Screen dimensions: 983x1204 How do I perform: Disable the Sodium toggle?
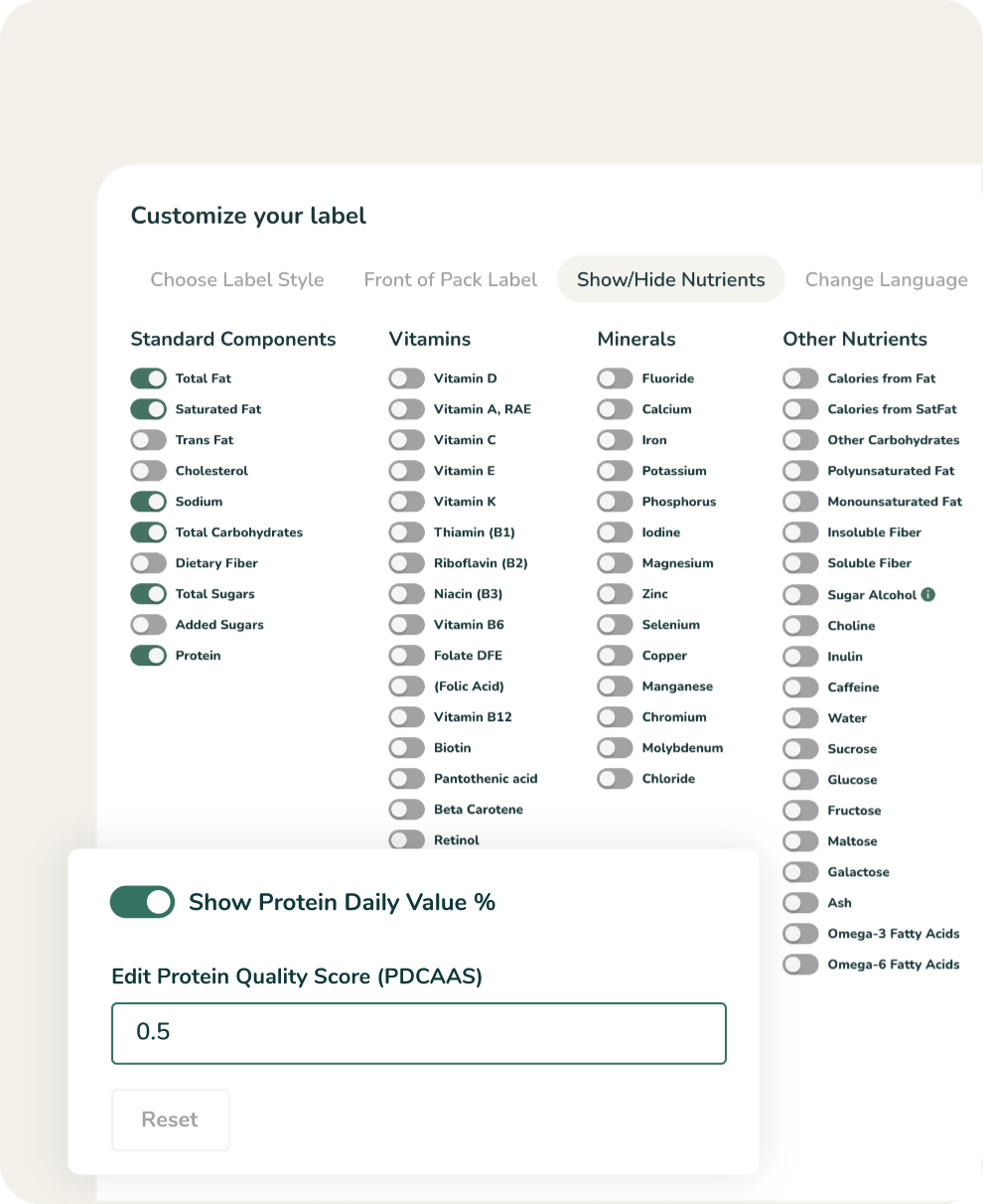(148, 502)
